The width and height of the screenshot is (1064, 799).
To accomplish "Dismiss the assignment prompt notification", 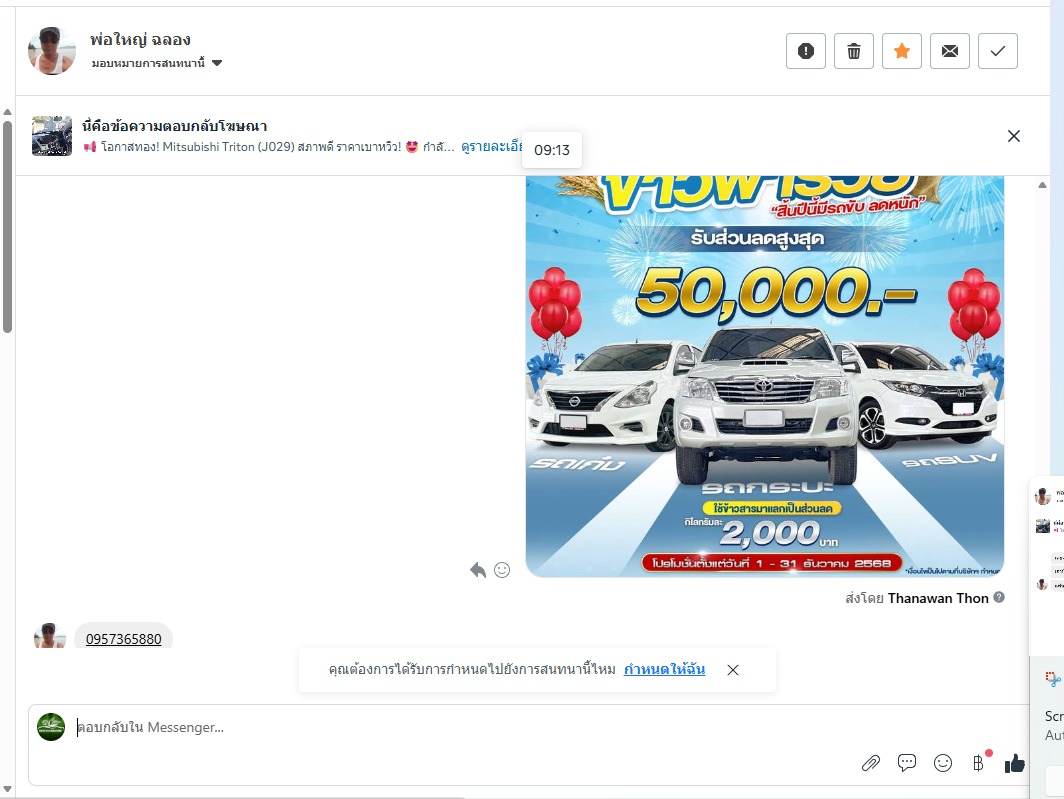I will point(733,670).
